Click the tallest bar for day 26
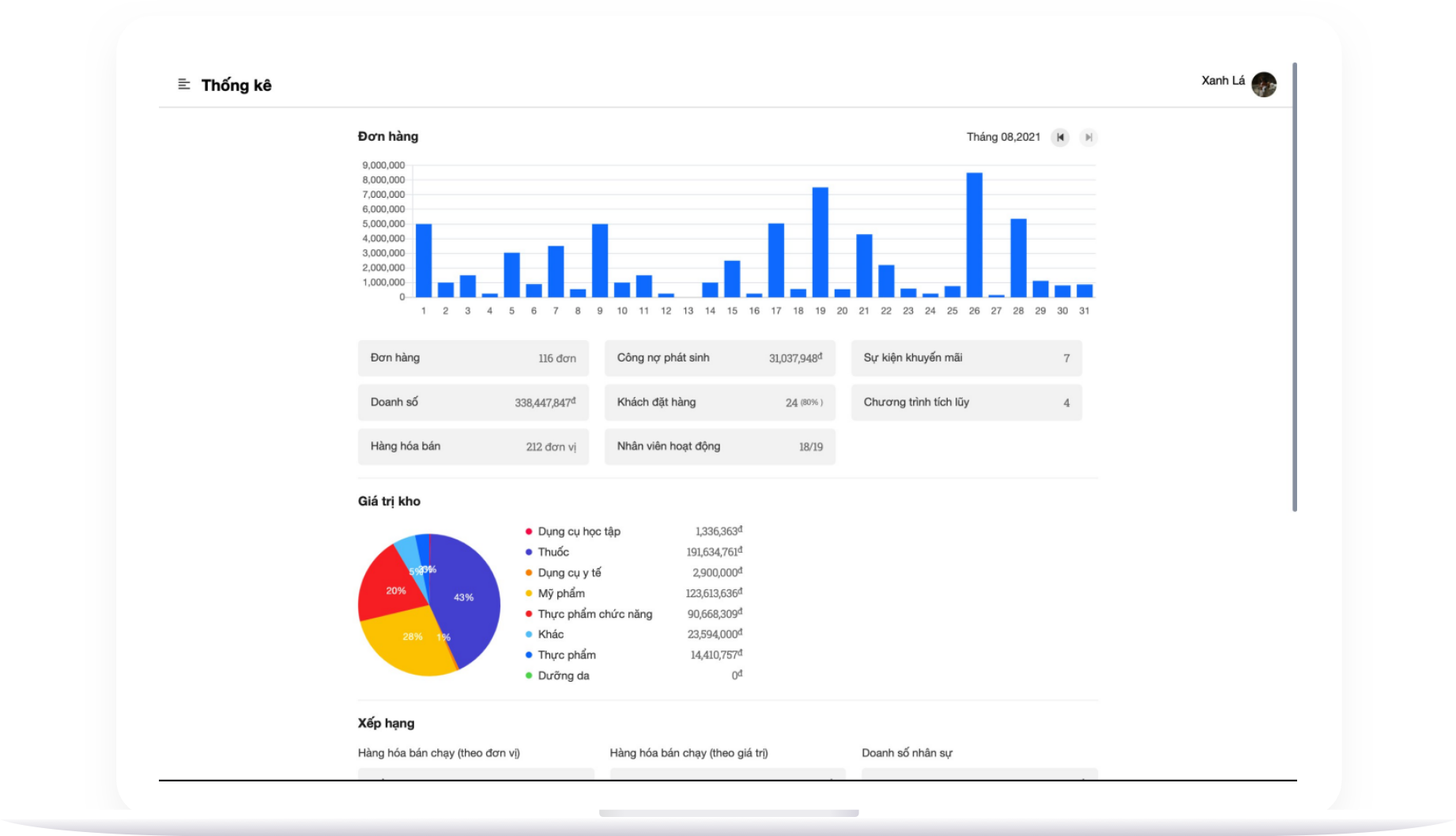1456x836 pixels. click(x=974, y=235)
